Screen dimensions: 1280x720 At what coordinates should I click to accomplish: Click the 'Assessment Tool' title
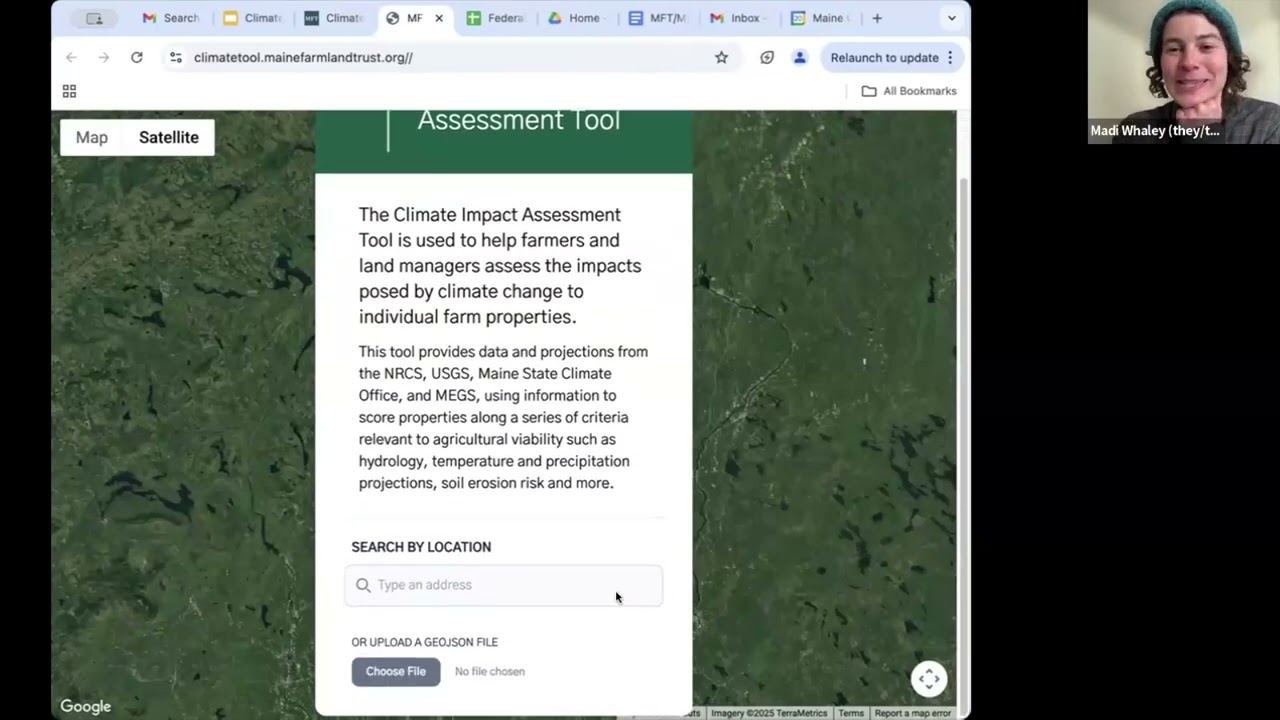519,120
